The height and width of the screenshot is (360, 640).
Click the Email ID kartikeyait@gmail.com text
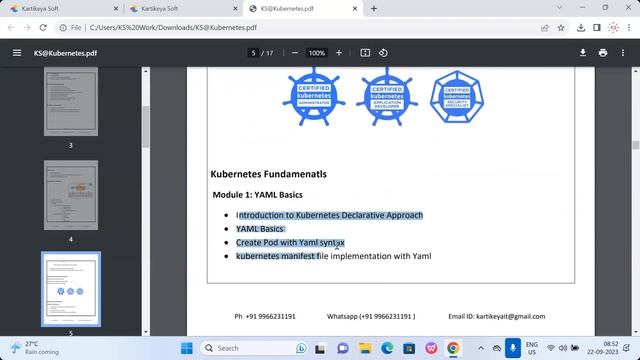tap(497, 316)
